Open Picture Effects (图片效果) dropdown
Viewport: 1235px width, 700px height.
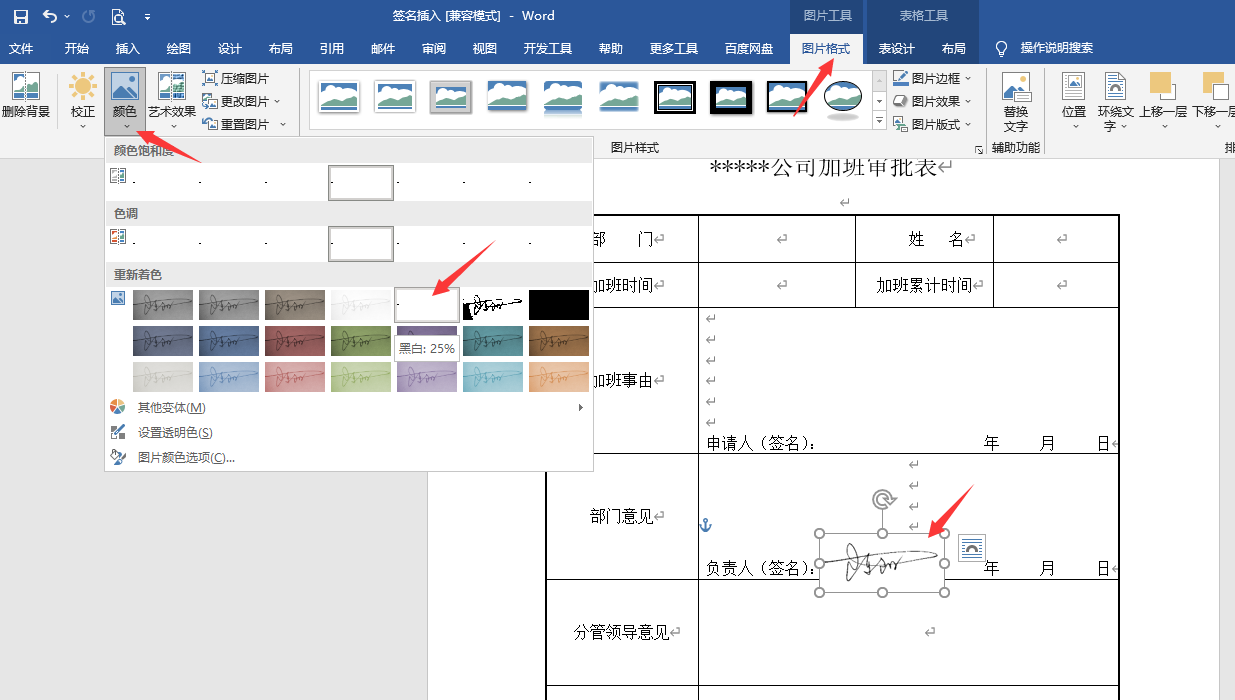(x=932, y=101)
